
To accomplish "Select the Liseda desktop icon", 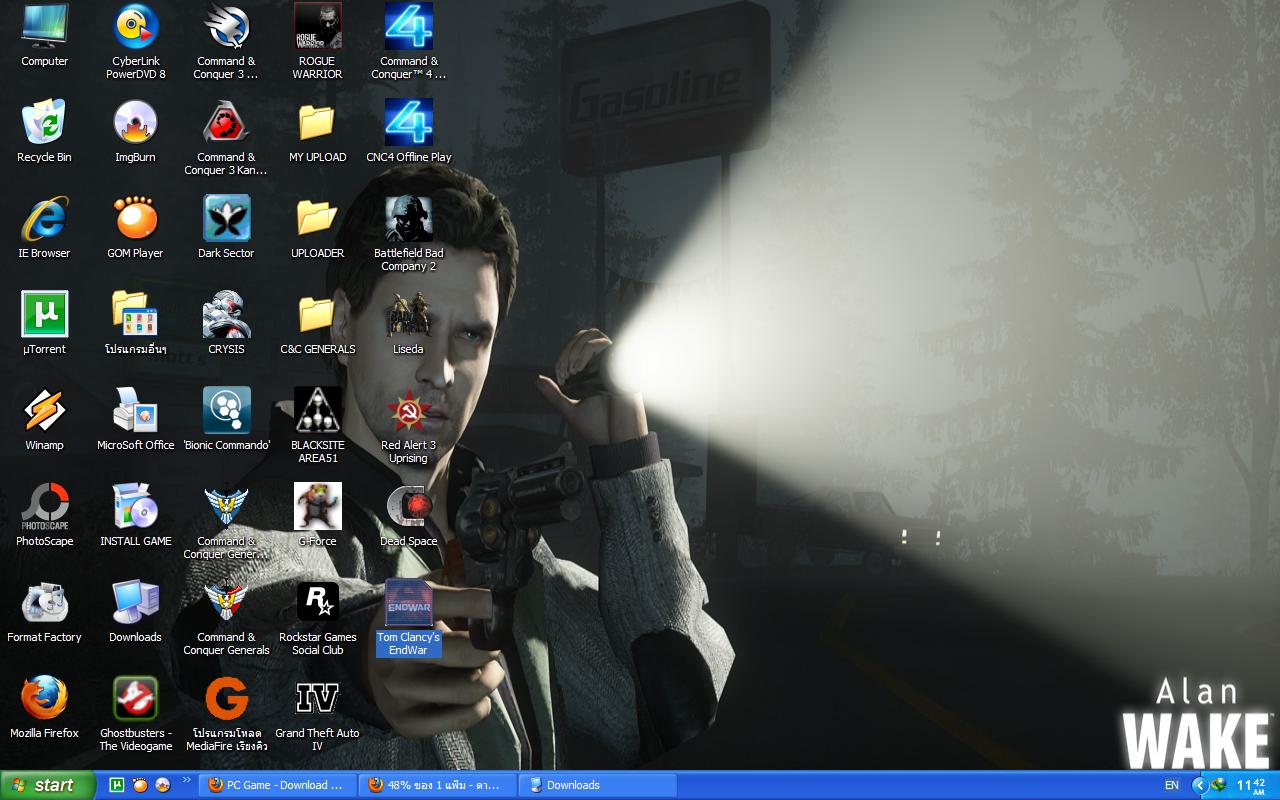I will pyautogui.click(x=409, y=323).
